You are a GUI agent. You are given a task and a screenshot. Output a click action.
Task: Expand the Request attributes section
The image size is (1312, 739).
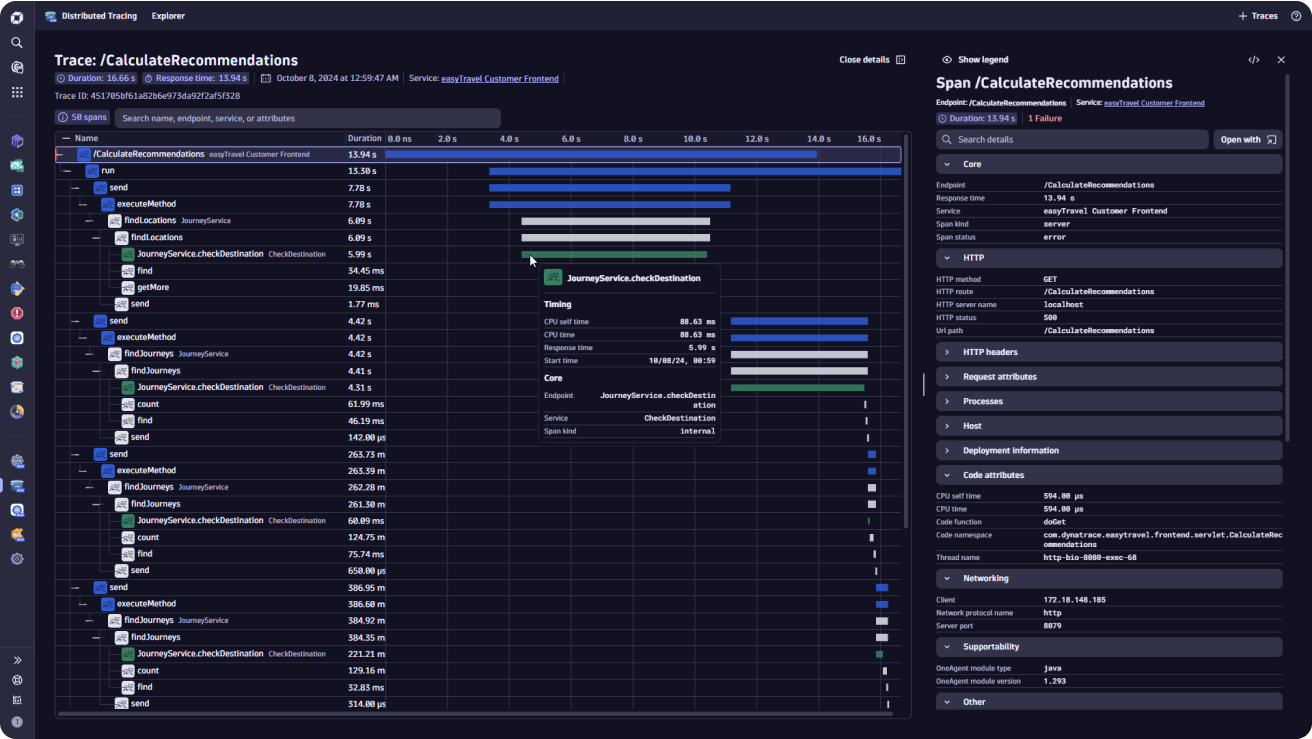point(1109,377)
